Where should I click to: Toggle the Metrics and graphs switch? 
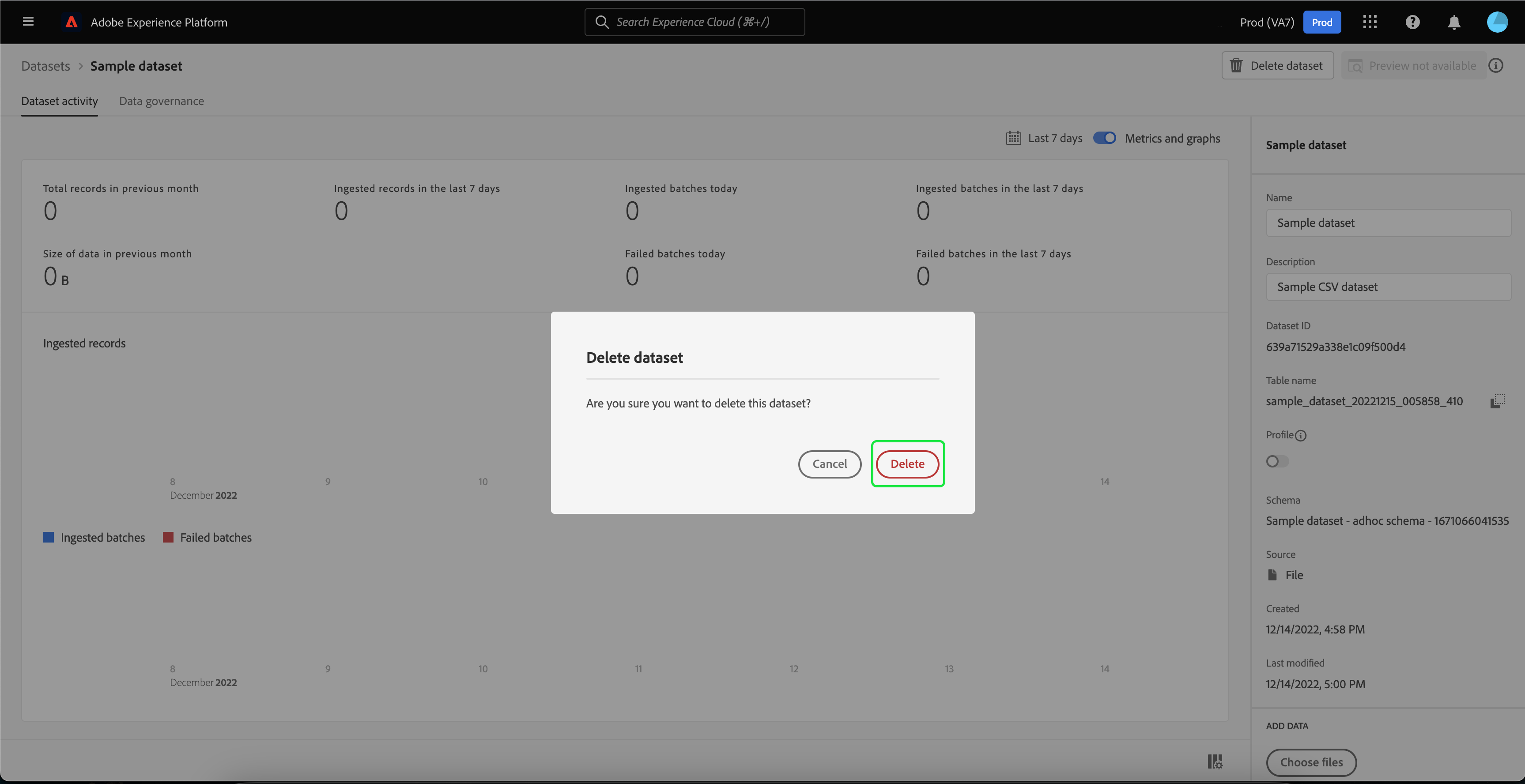pos(1104,138)
